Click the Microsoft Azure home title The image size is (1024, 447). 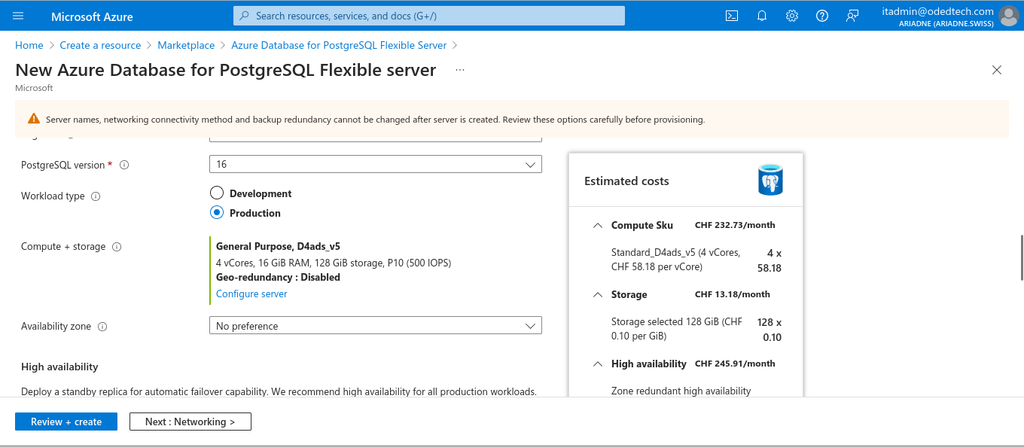pyautogui.click(x=92, y=16)
